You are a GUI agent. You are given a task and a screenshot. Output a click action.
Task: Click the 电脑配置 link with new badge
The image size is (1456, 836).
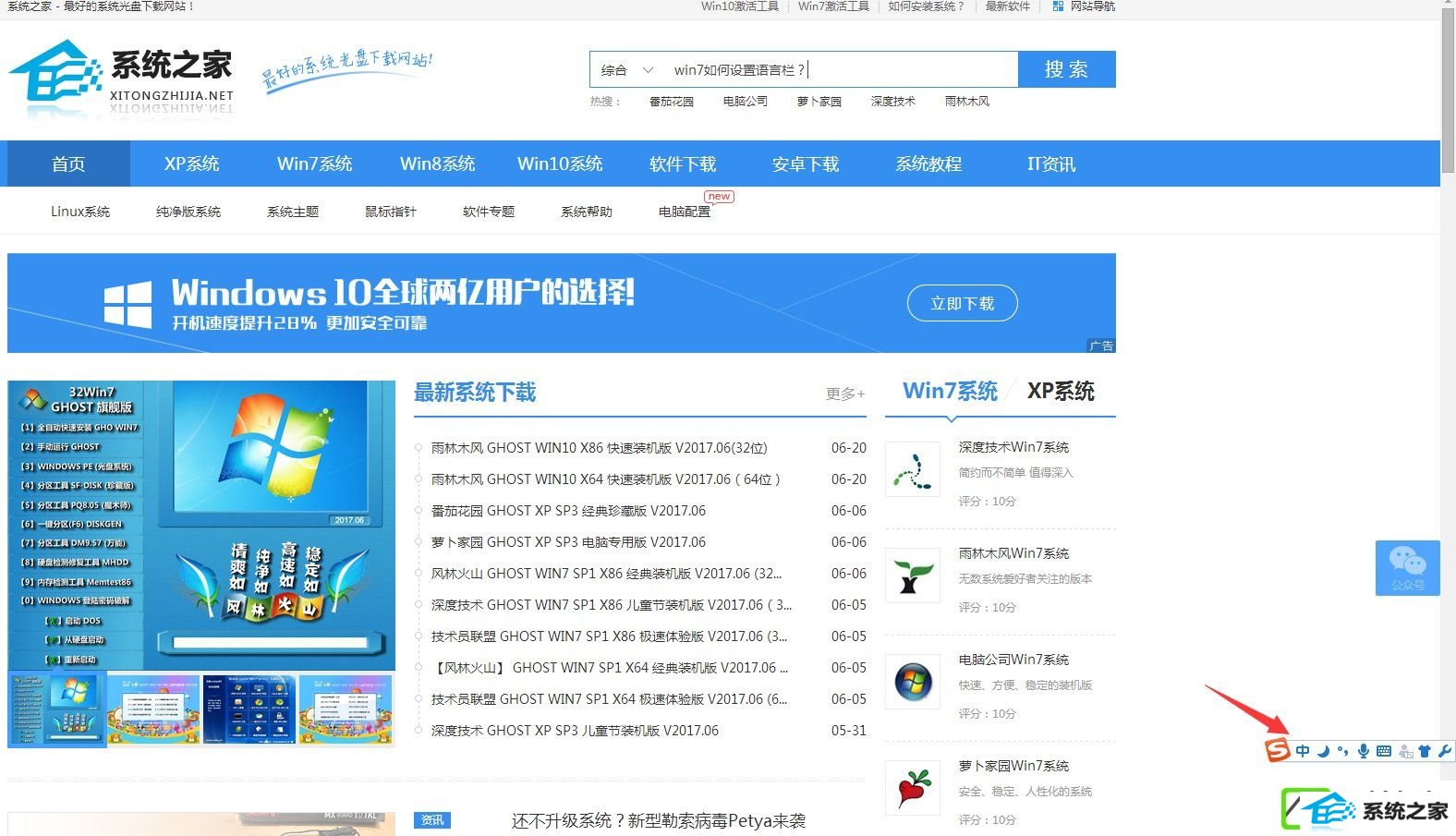685,212
